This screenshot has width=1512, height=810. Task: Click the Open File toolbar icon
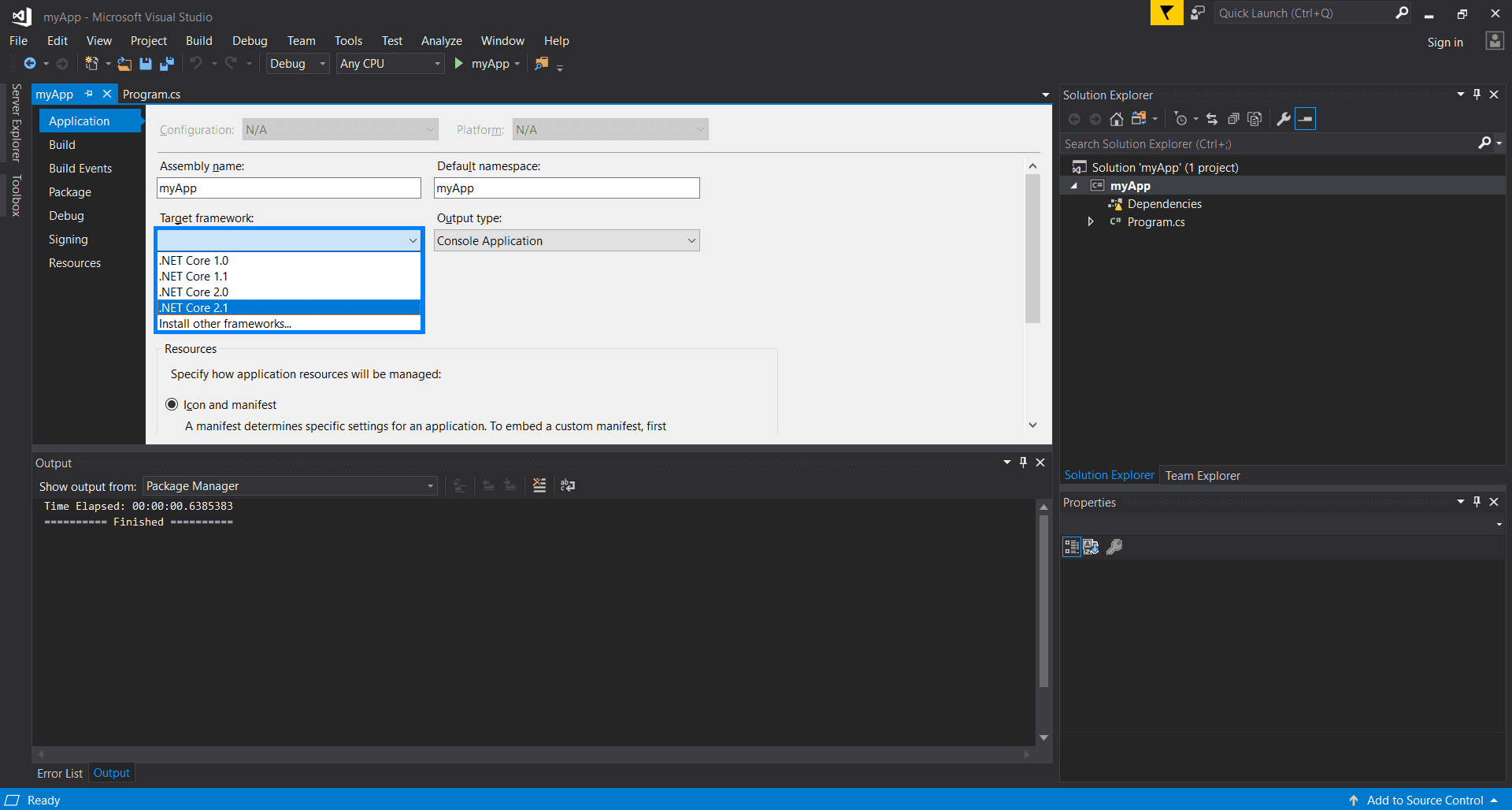pos(124,64)
